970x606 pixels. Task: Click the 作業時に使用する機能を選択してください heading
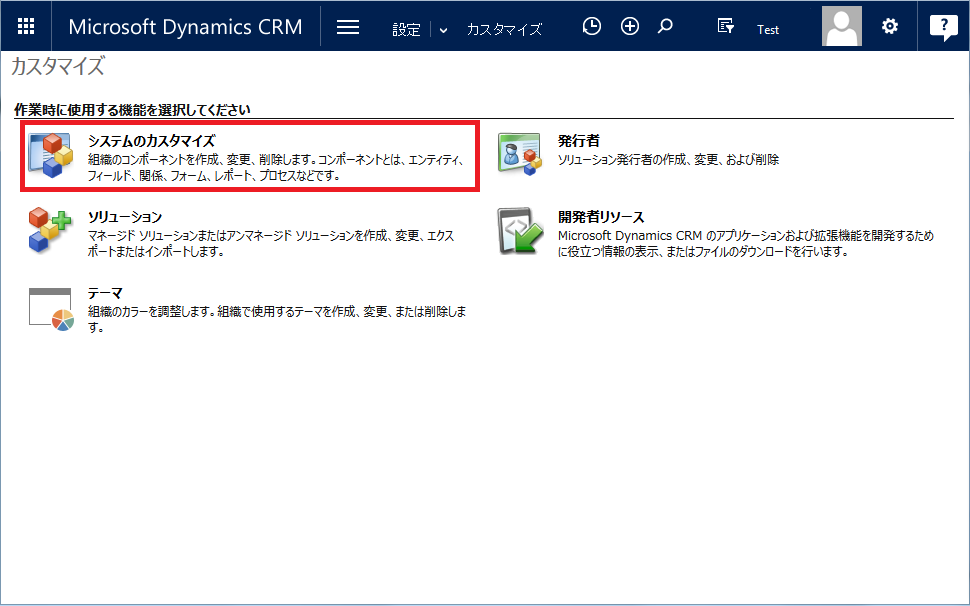point(132,109)
